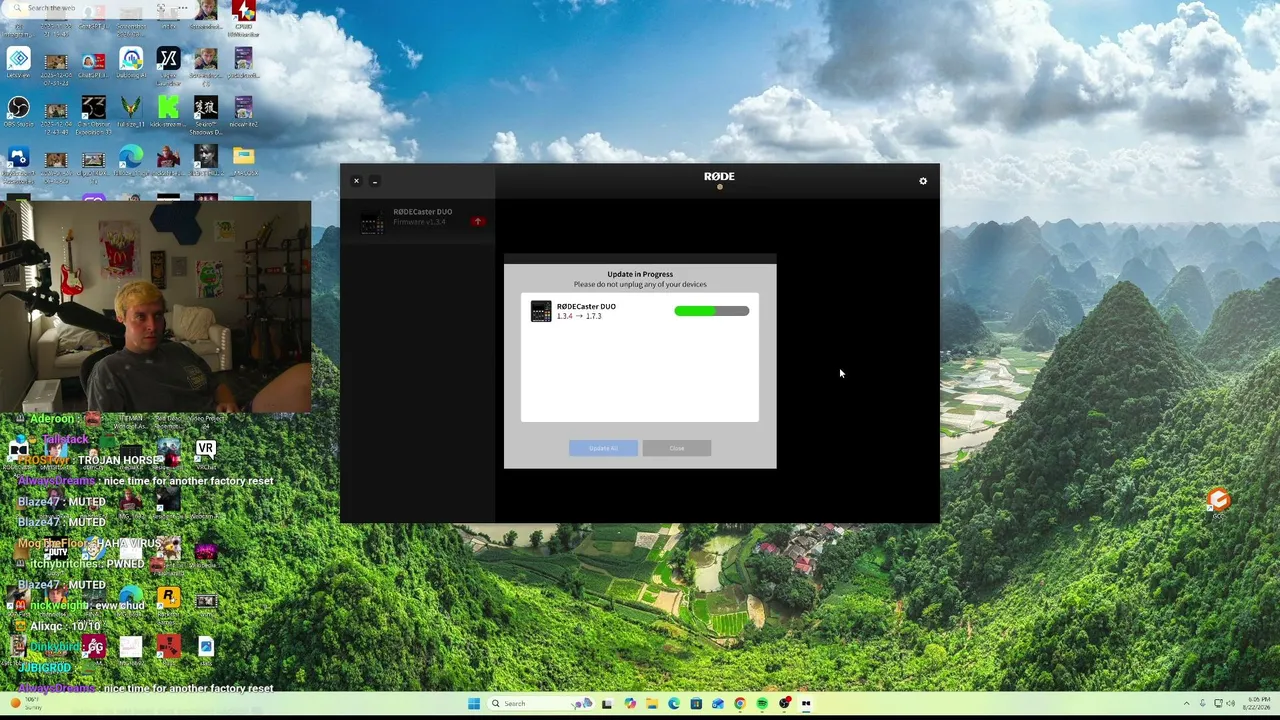The height and width of the screenshot is (720, 1280).
Task: Minimize the RØDE app window
Action: 375,181
